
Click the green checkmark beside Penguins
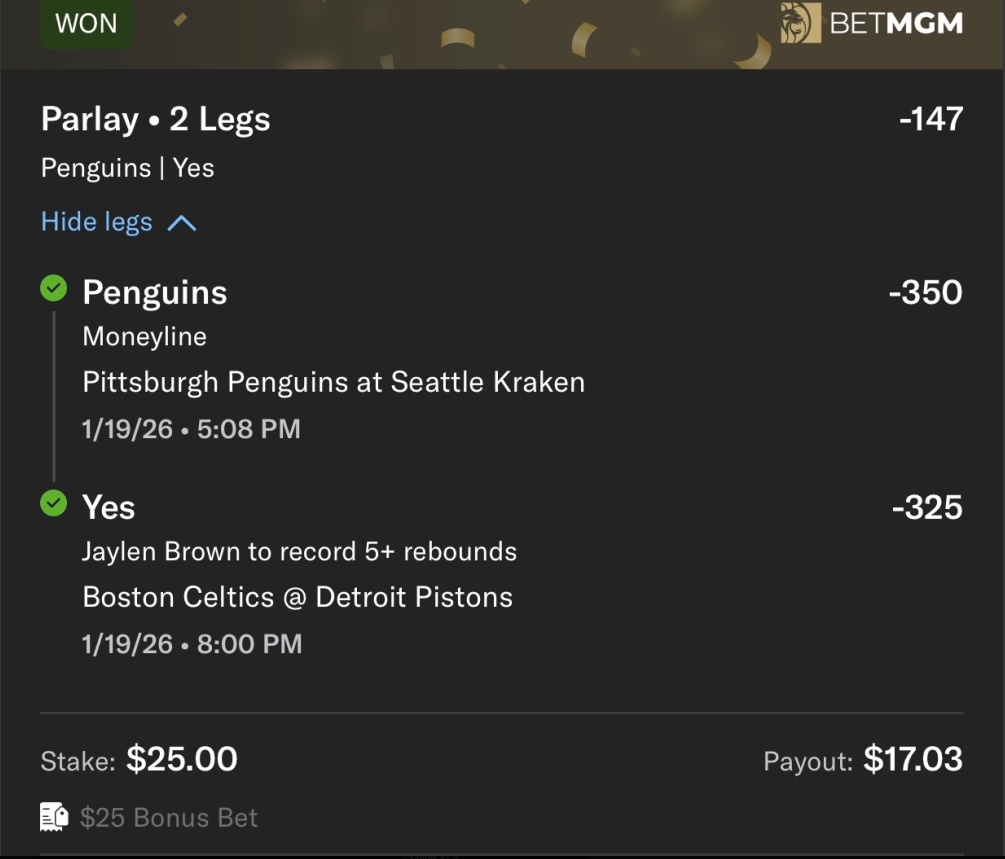[x=53, y=290]
